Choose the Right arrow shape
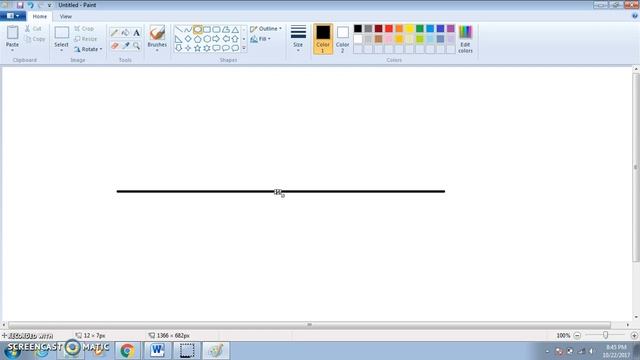 tap(216, 39)
